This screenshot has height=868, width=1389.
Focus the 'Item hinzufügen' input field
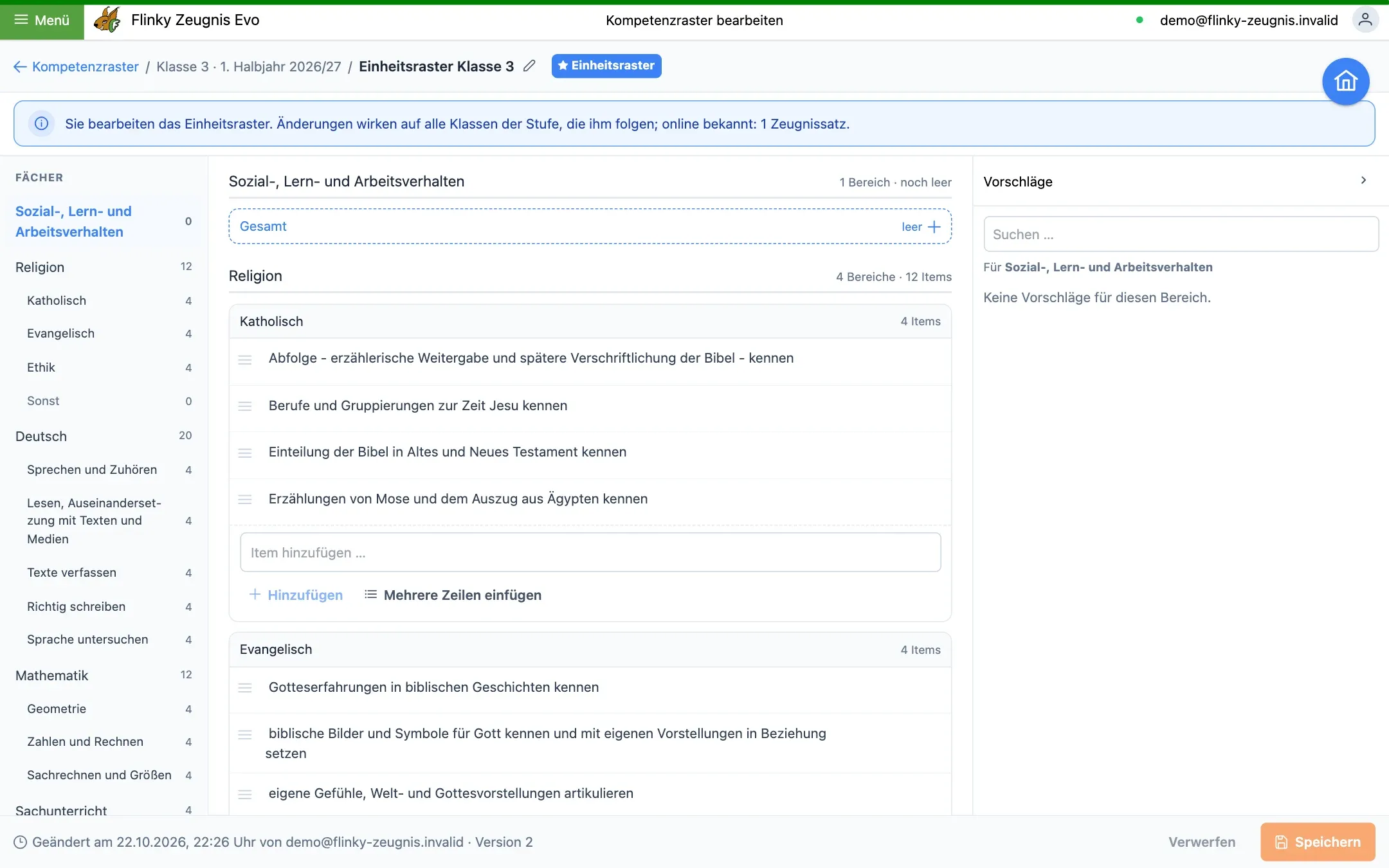point(590,552)
